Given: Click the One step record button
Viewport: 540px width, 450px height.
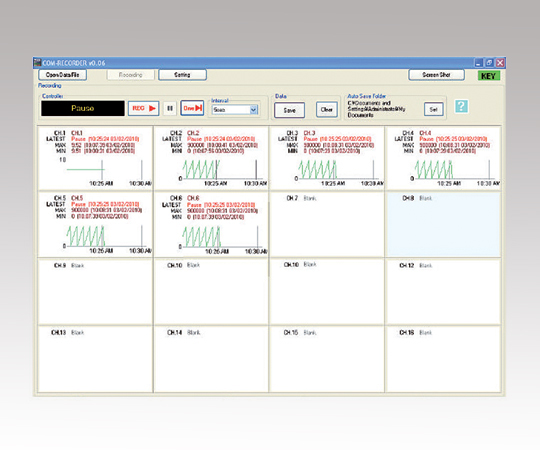Looking at the screenshot, I should click(192, 108).
